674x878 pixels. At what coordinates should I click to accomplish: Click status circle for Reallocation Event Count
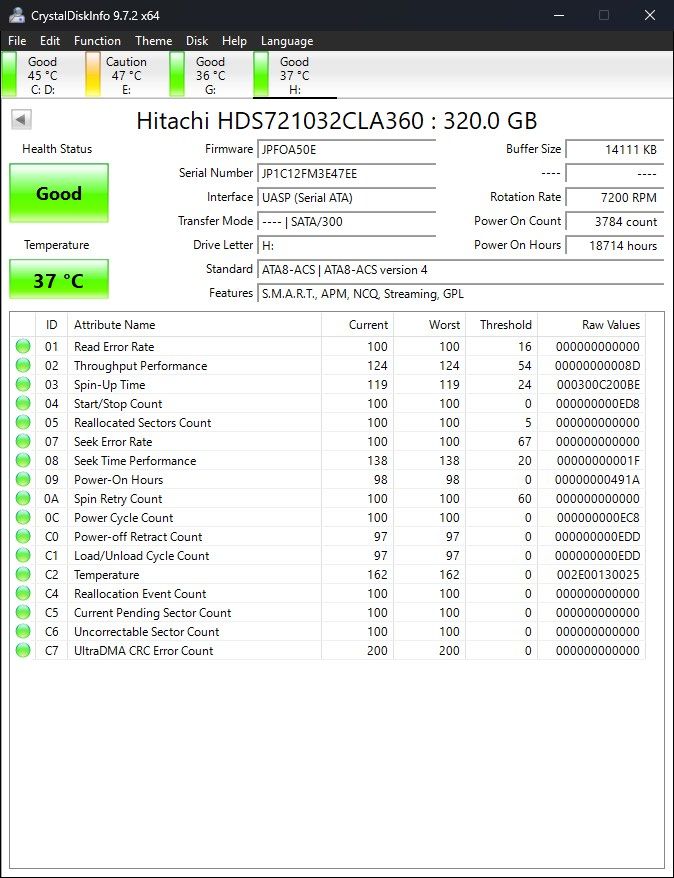point(23,594)
